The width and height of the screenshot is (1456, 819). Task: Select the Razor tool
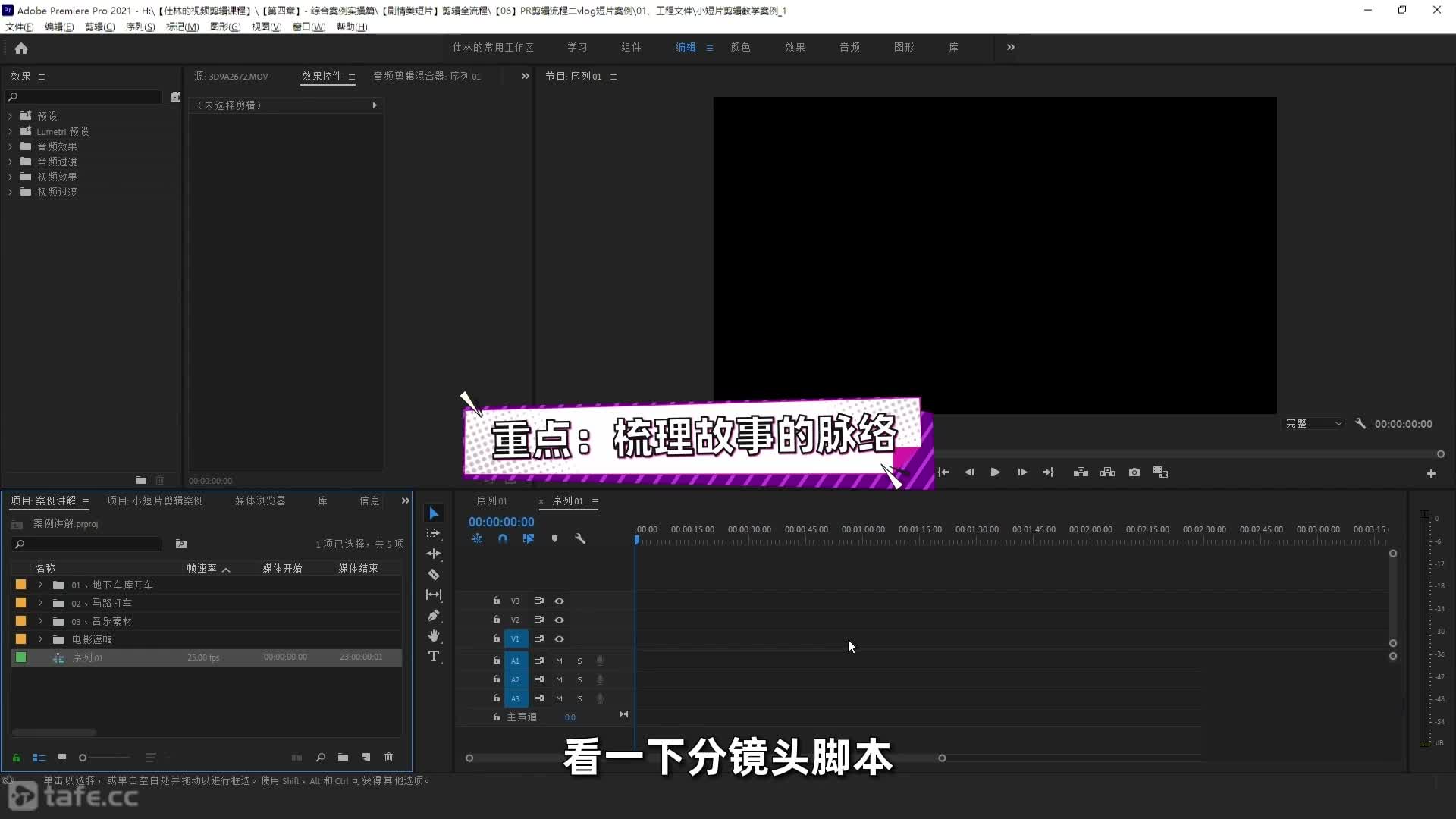click(x=434, y=574)
